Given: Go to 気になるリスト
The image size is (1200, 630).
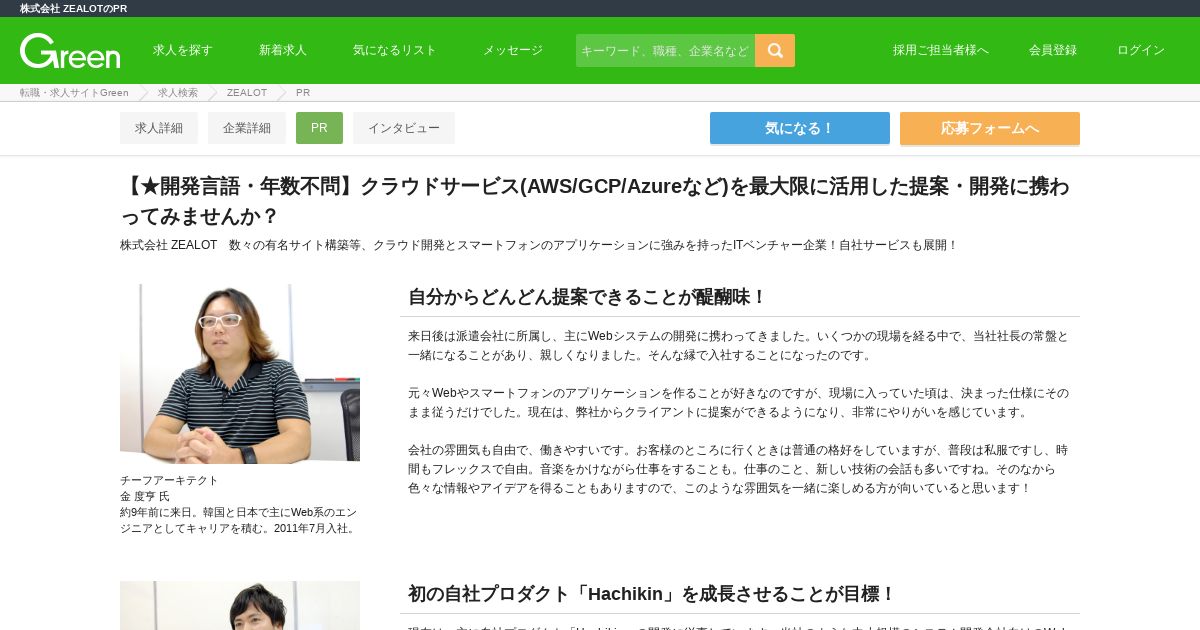Looking at the screenshot, I should coord(395,50).
